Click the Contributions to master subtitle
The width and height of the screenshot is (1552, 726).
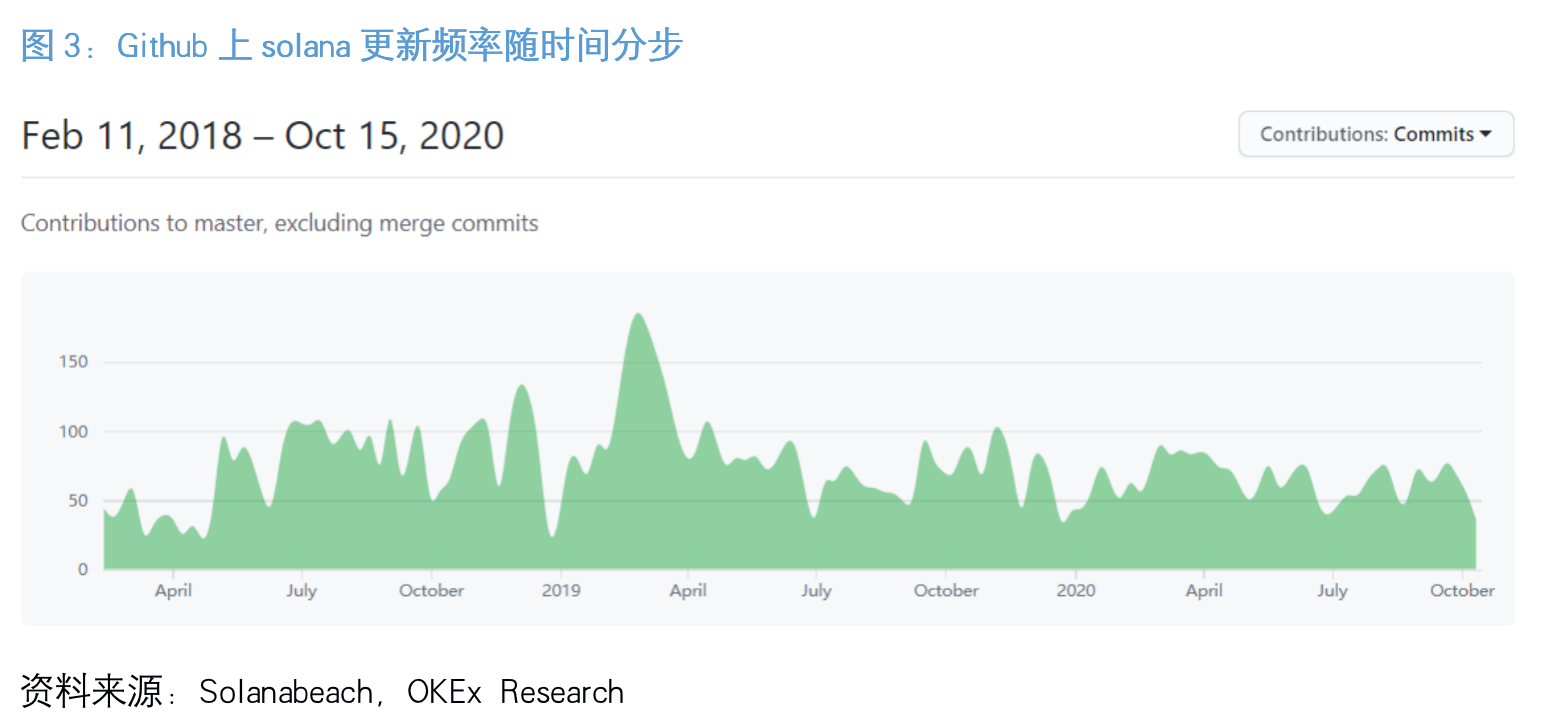pos(279,222)
